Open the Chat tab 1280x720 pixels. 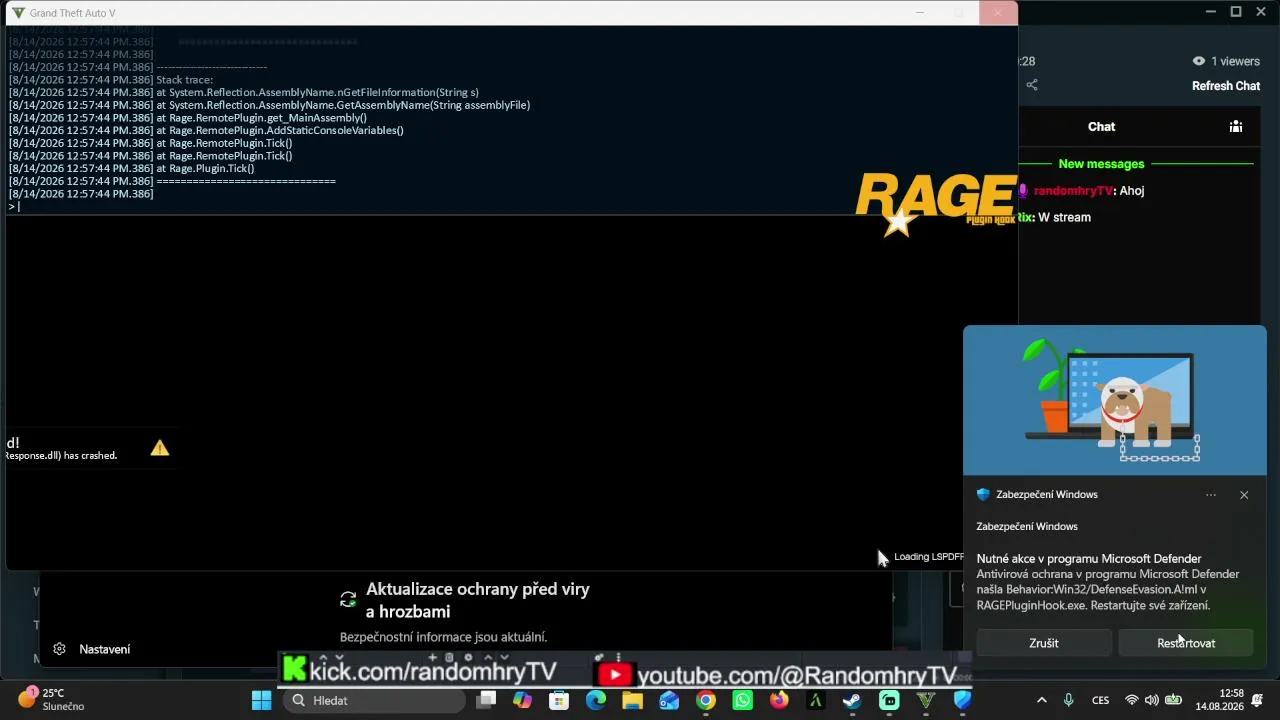[x=1101, y=127]
